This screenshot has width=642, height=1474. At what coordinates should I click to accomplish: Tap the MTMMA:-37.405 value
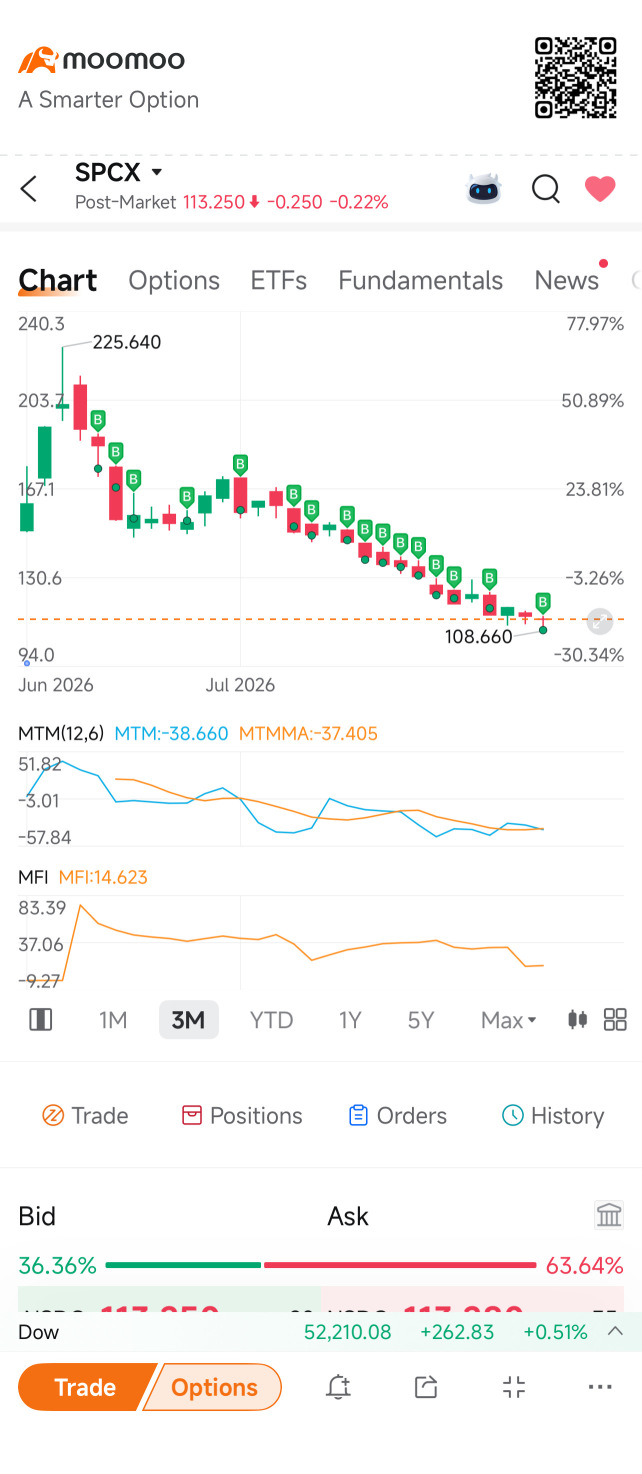coord(308,734)
